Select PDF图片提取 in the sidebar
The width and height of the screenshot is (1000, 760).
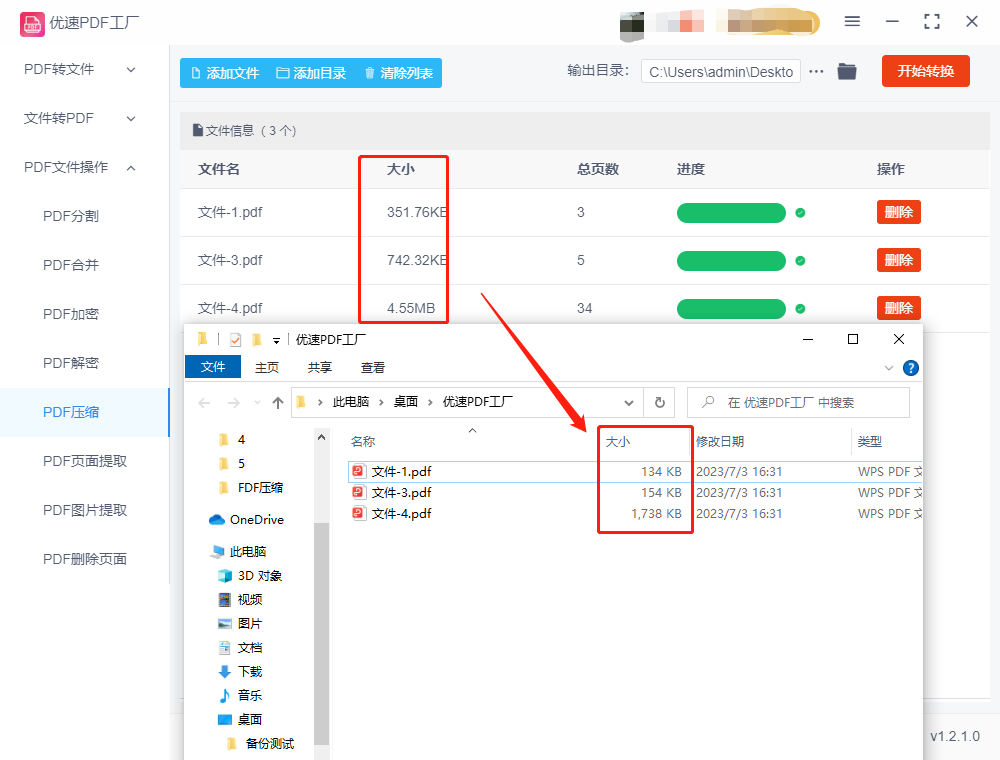(x=84, y=510)
